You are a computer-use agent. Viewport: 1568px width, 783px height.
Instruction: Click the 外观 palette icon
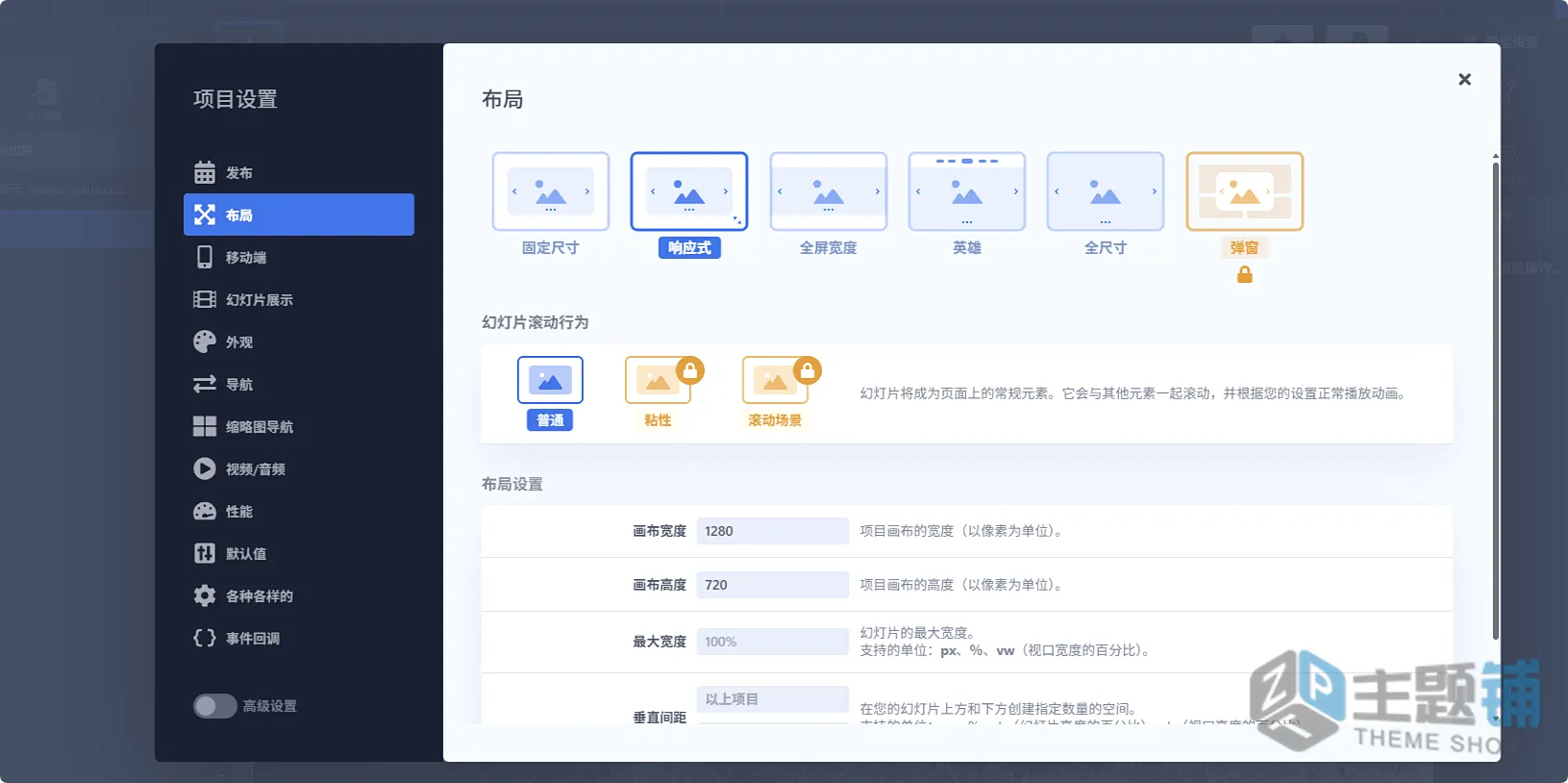(x=205, y=341)
